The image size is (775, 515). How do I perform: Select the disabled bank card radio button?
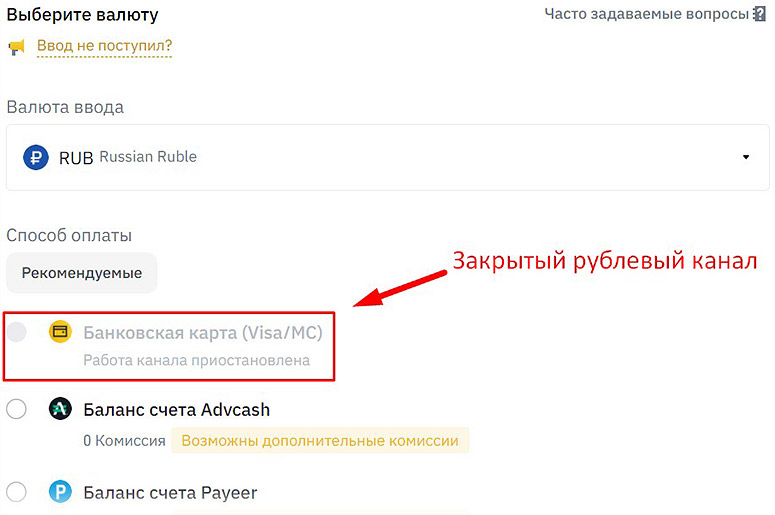click(x=17, y=332)
